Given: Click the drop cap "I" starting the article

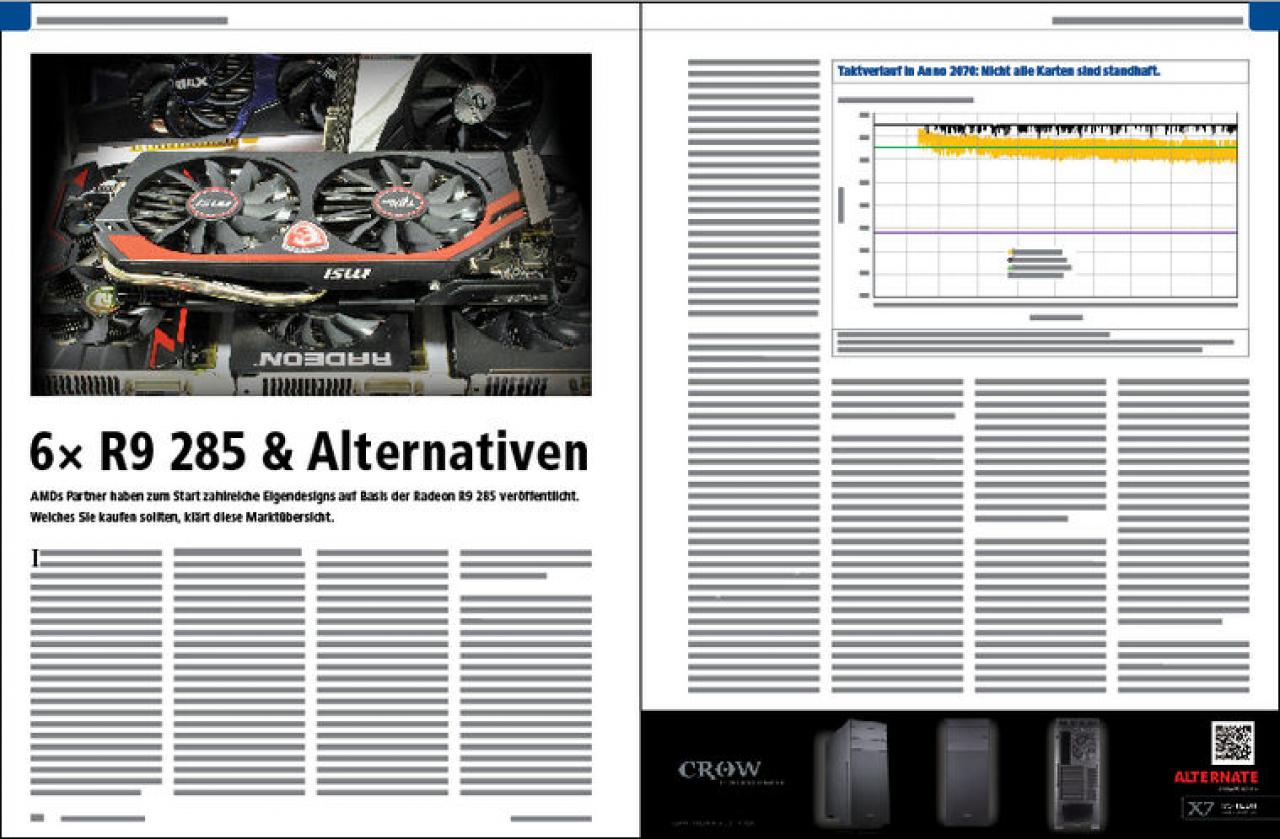Looking at the screenshot, I should click(36, 558).
